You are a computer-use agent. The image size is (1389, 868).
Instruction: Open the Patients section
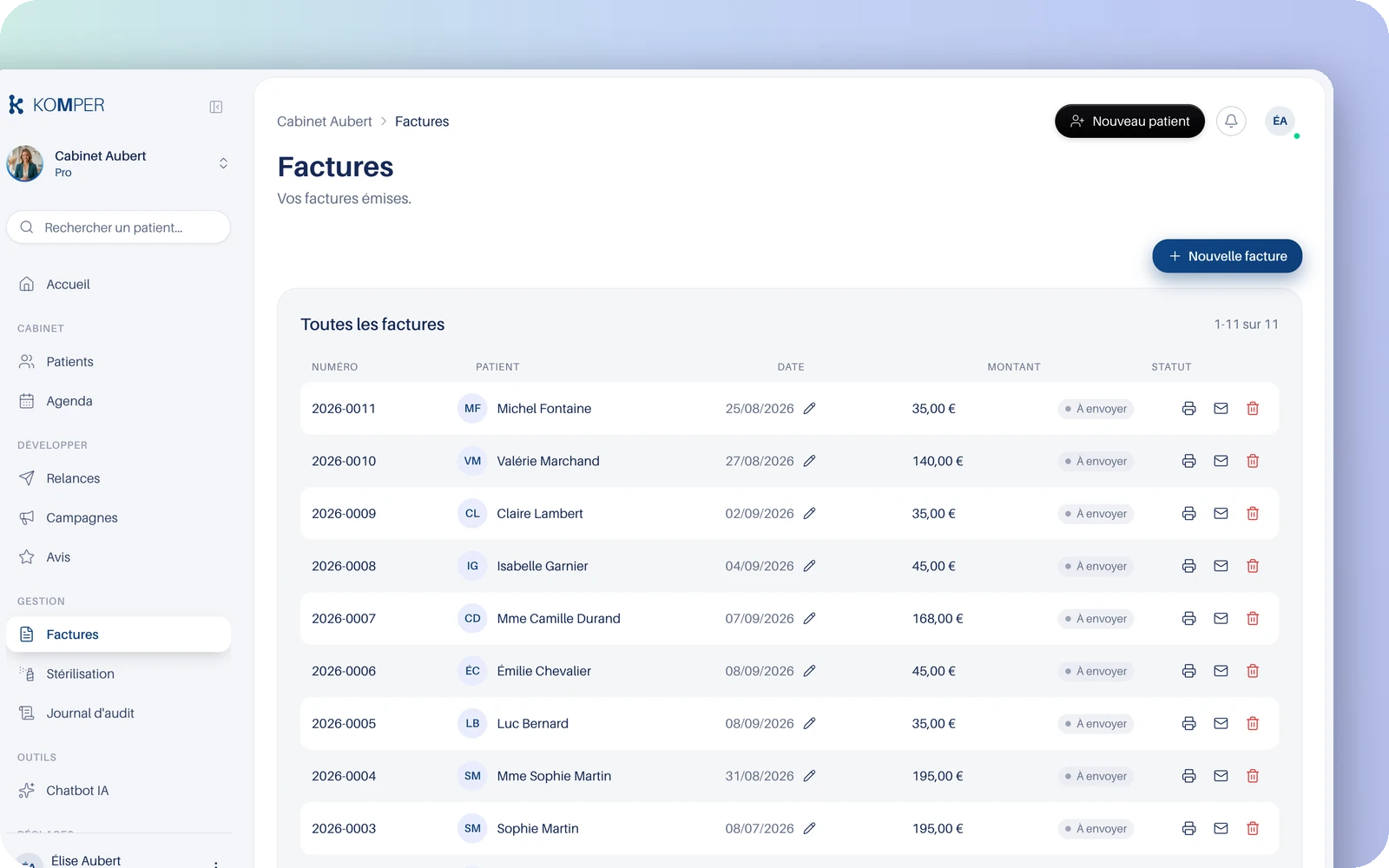click(x=118, y=362)
